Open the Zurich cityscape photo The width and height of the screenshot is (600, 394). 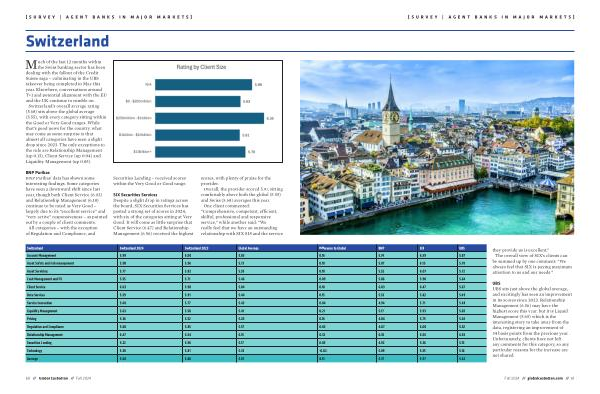coord(437,147)
